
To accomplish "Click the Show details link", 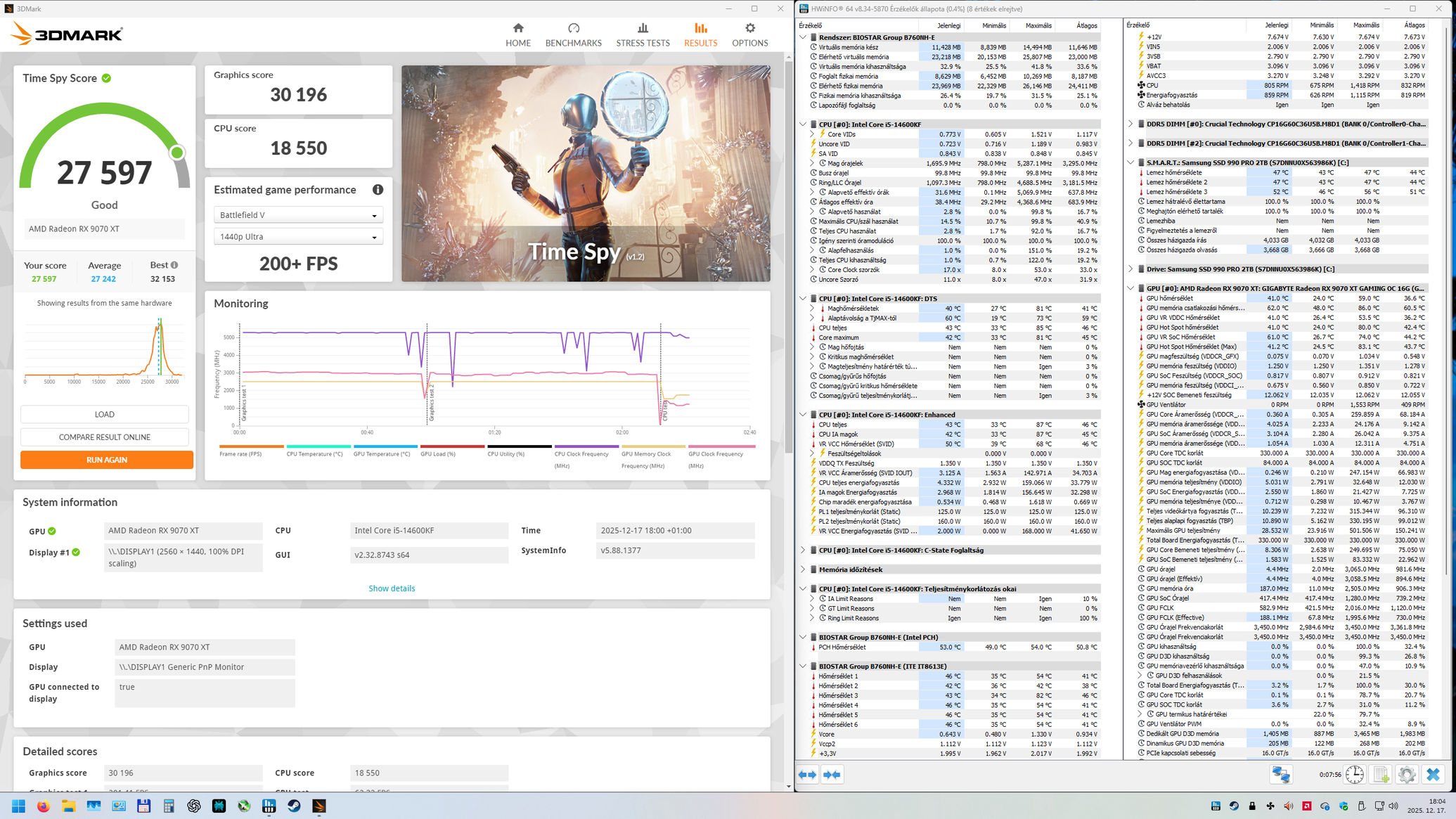I will (x=392, y=588).
